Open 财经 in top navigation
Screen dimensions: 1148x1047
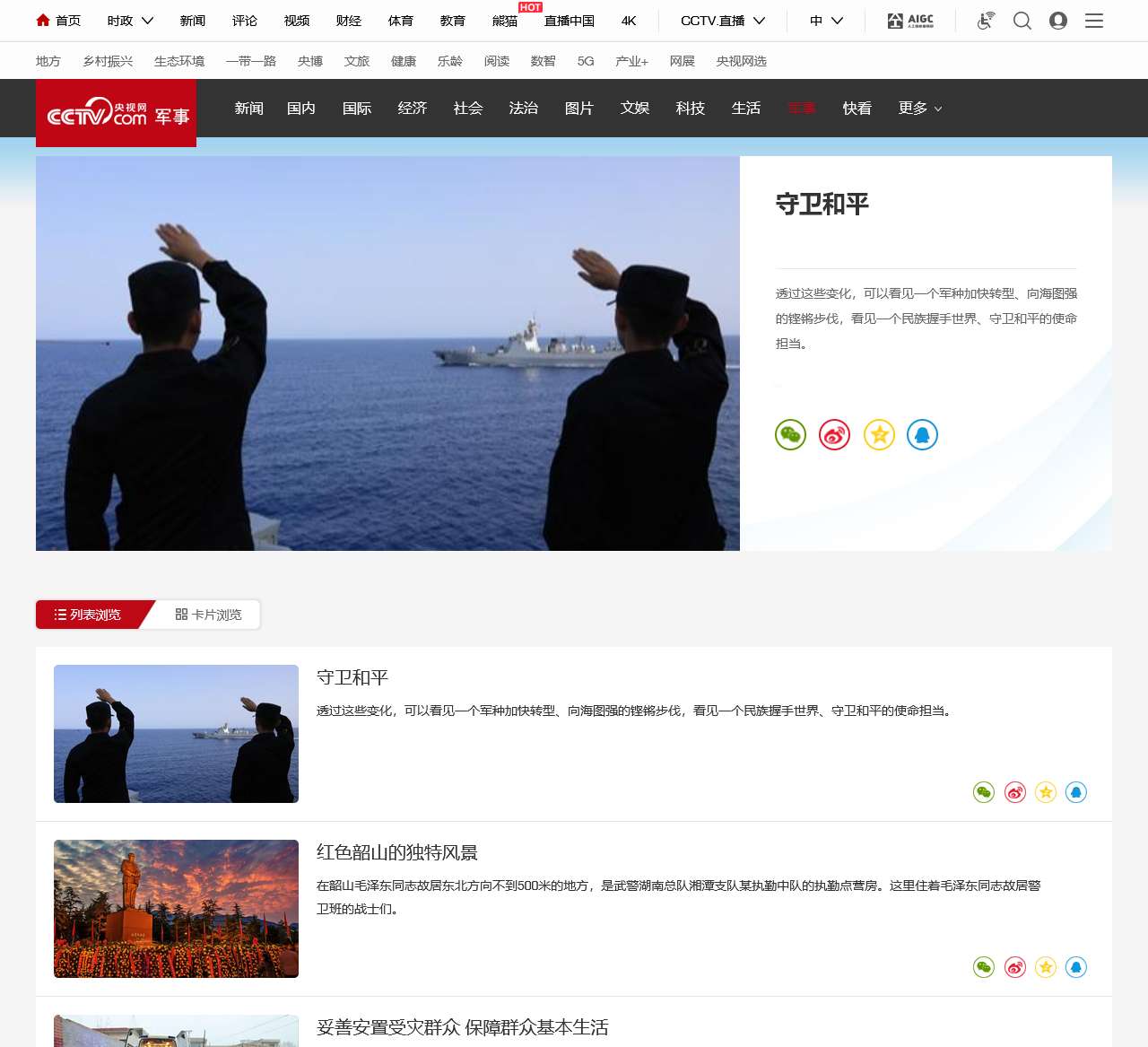click(349, 21)
